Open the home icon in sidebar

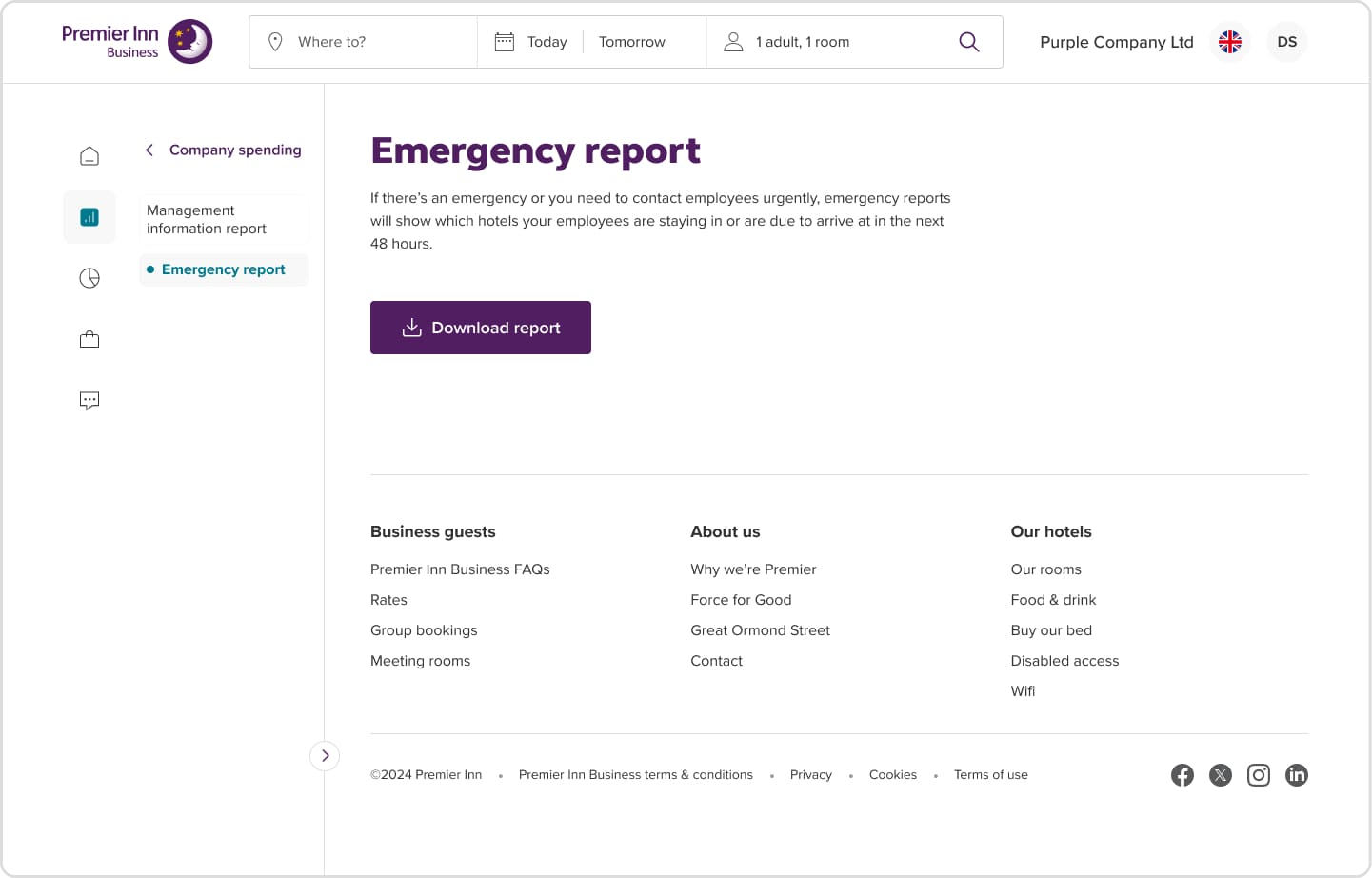coord(89,156)
